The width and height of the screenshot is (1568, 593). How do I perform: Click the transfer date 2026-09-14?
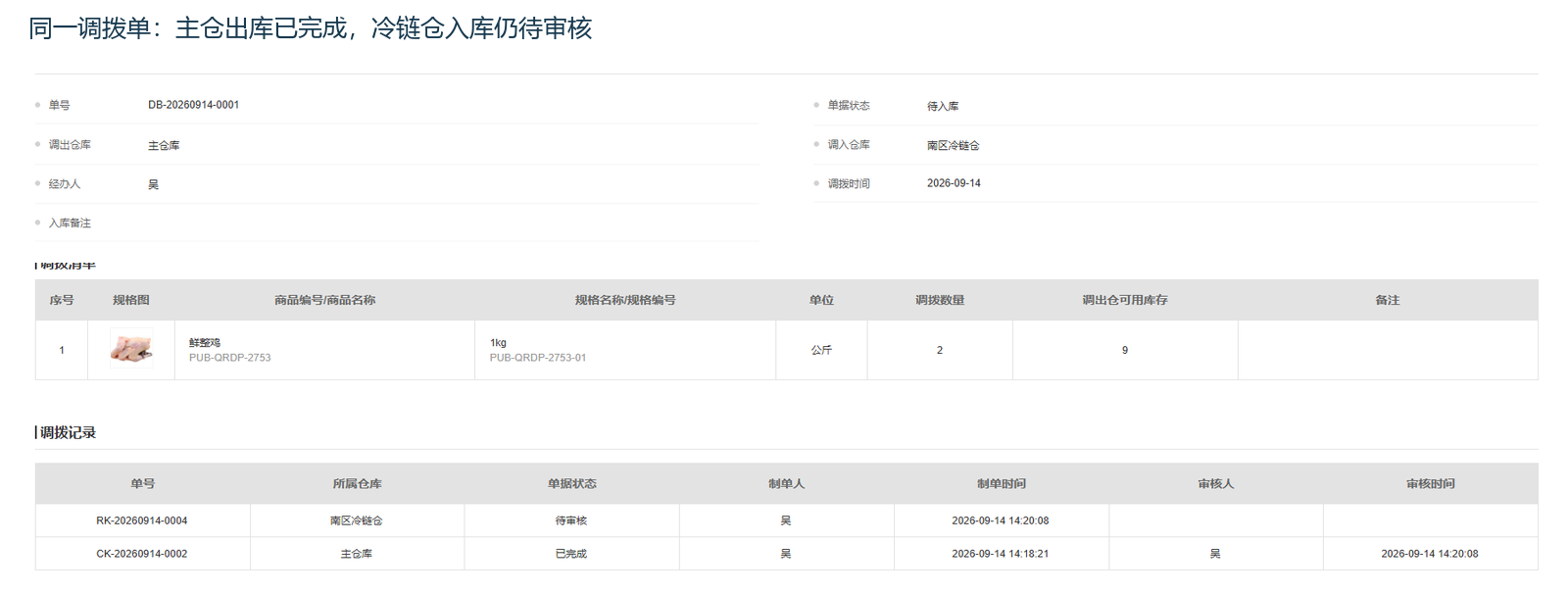pyautogui.click(x=954, y=183)
